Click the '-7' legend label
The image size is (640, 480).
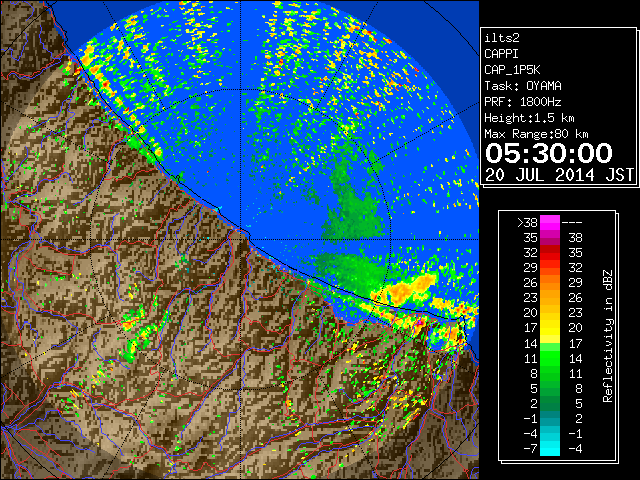coord(530,448)
